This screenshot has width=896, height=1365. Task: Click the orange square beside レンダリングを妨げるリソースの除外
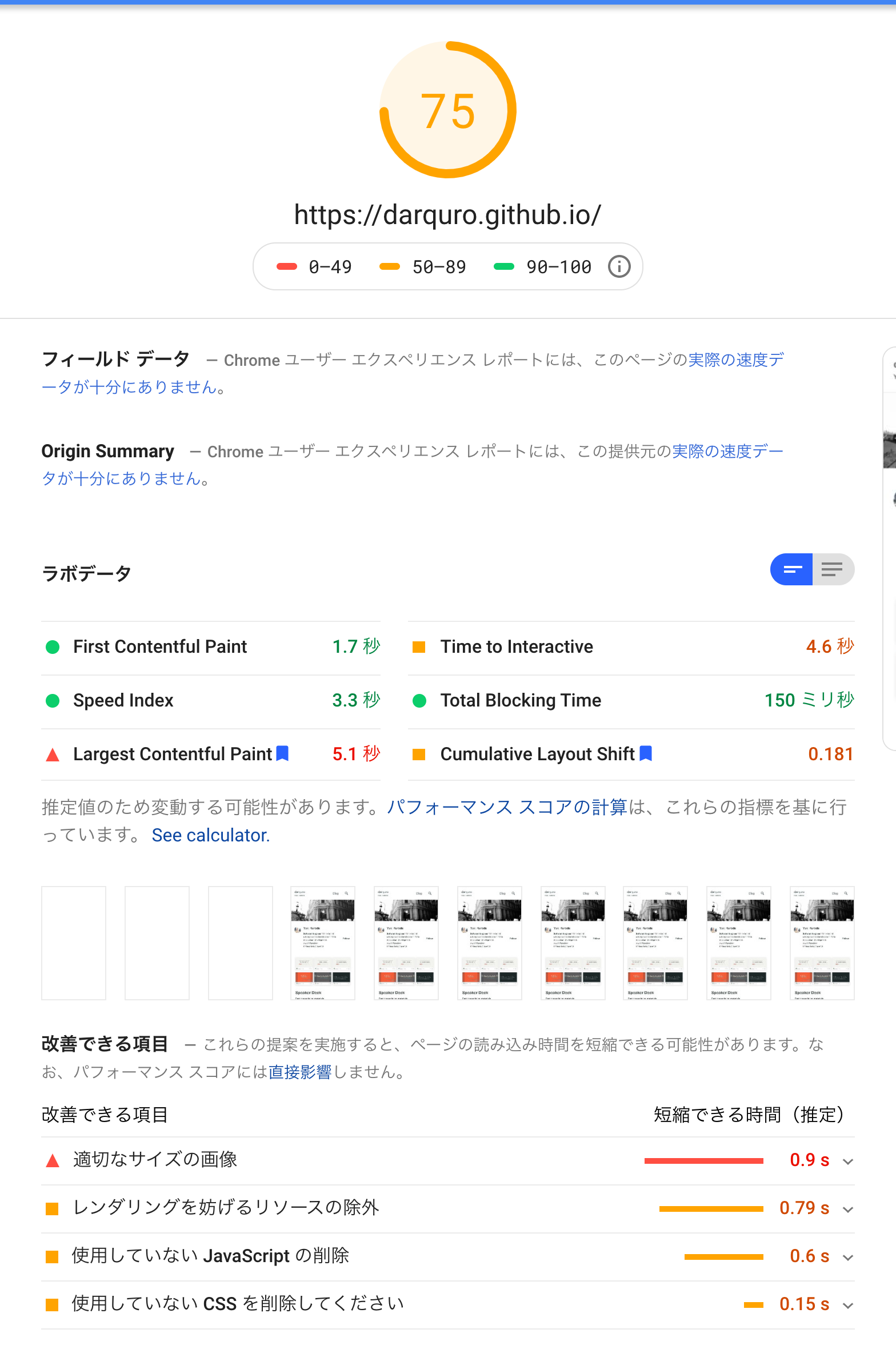click(52, 1208)
